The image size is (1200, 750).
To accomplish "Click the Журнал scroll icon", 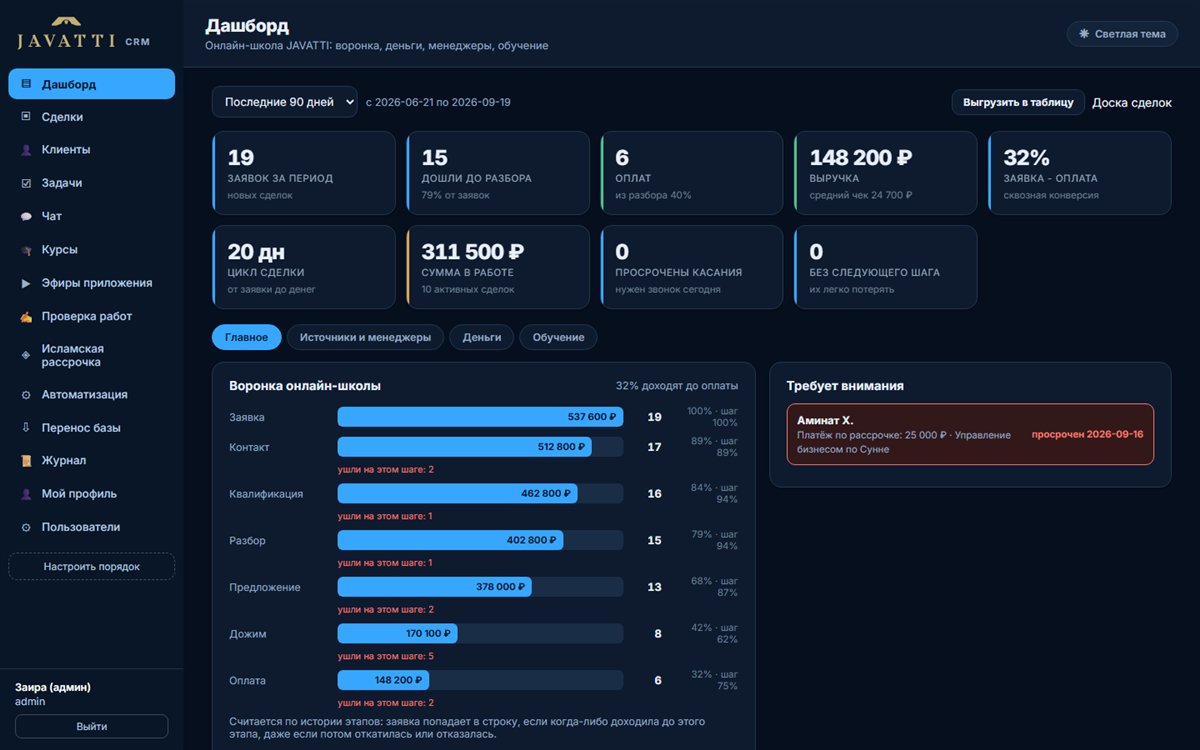I will click(26, 461).
